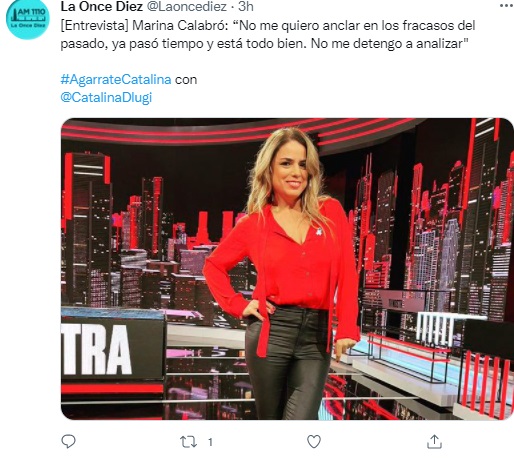The height and width of the screenshot is (458, 514).
Task: Like the tweet with the heart icon
Action: [x=314, y=442]
